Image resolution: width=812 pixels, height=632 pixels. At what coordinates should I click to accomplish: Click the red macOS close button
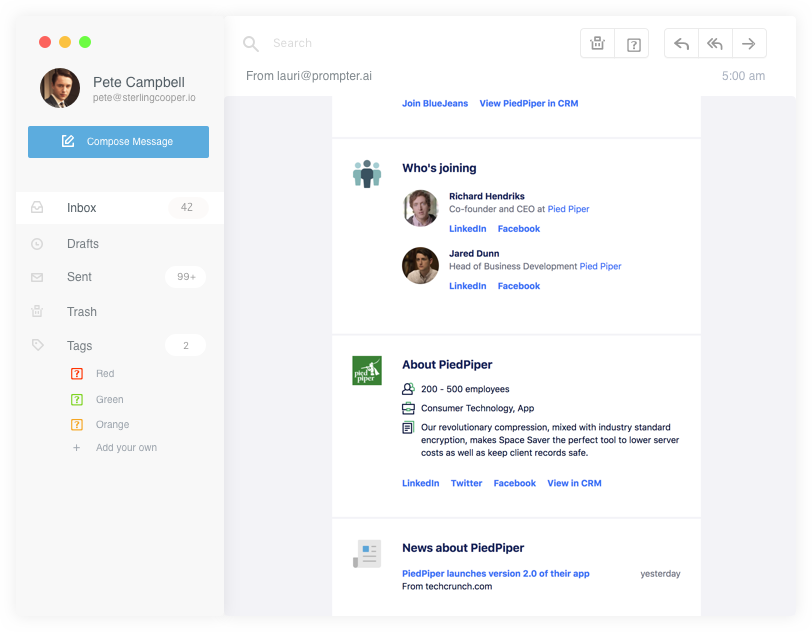tap(45, 42)
